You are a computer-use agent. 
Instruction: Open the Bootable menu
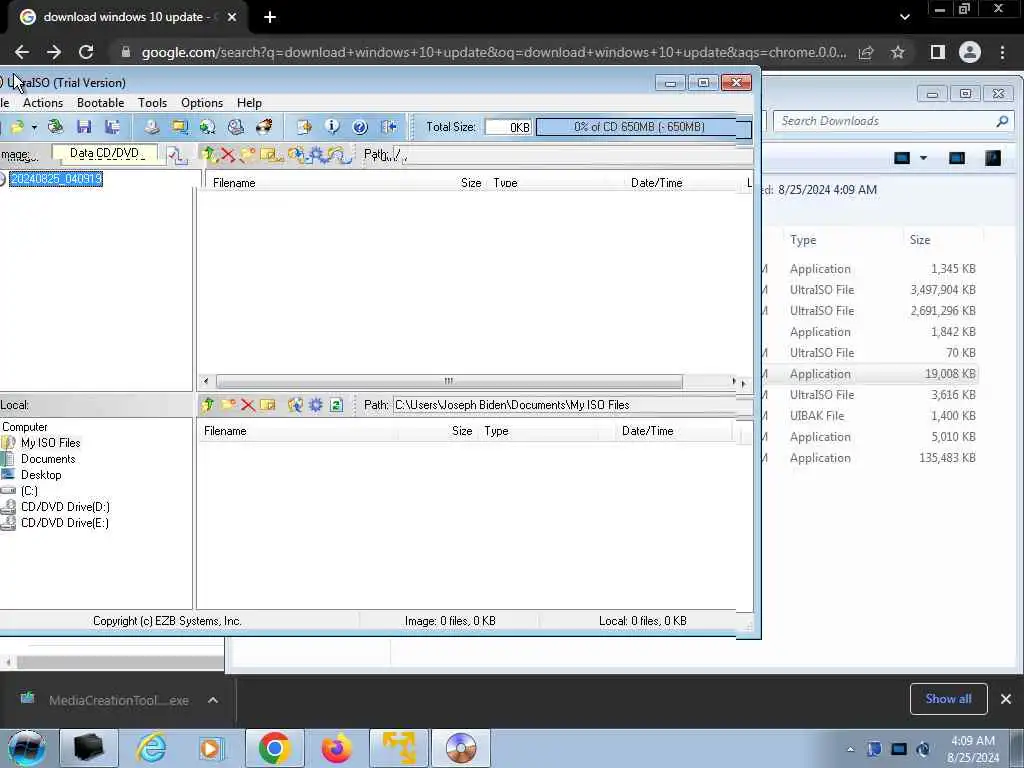(x=101, y=103)
